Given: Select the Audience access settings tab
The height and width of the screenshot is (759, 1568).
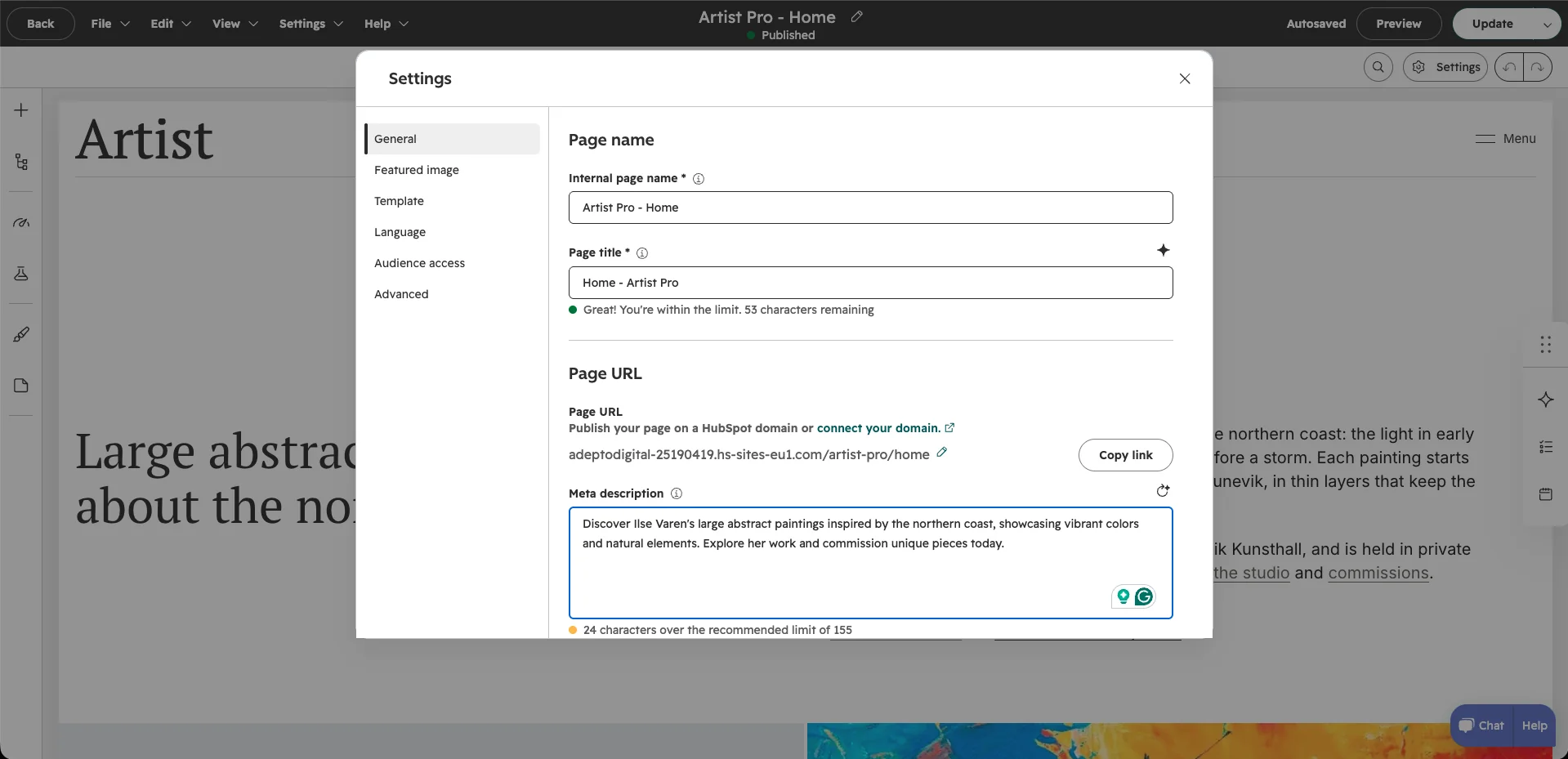Looking at the screenshot, I should (x=452, y=263).
